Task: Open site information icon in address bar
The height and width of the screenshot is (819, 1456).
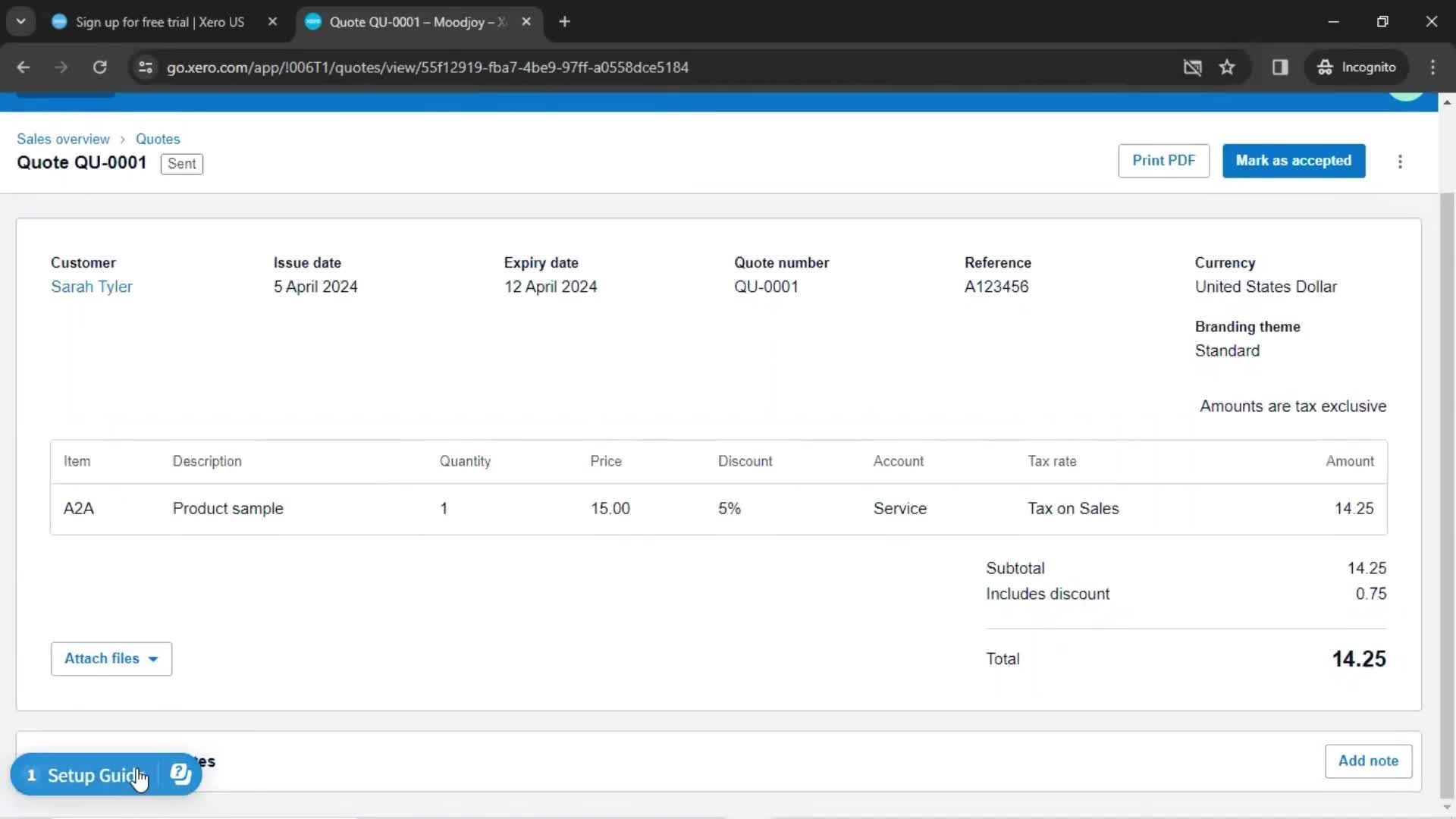Action: coord(146,67)
